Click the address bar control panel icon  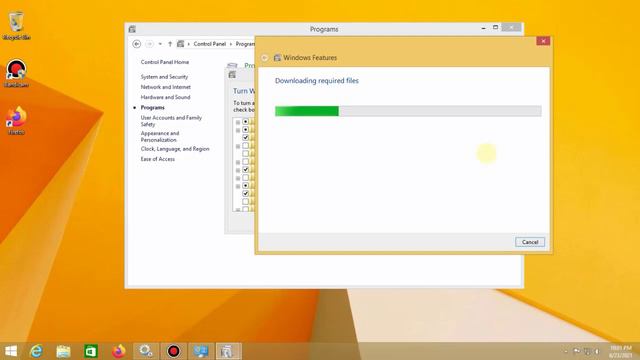coord(180,44)
